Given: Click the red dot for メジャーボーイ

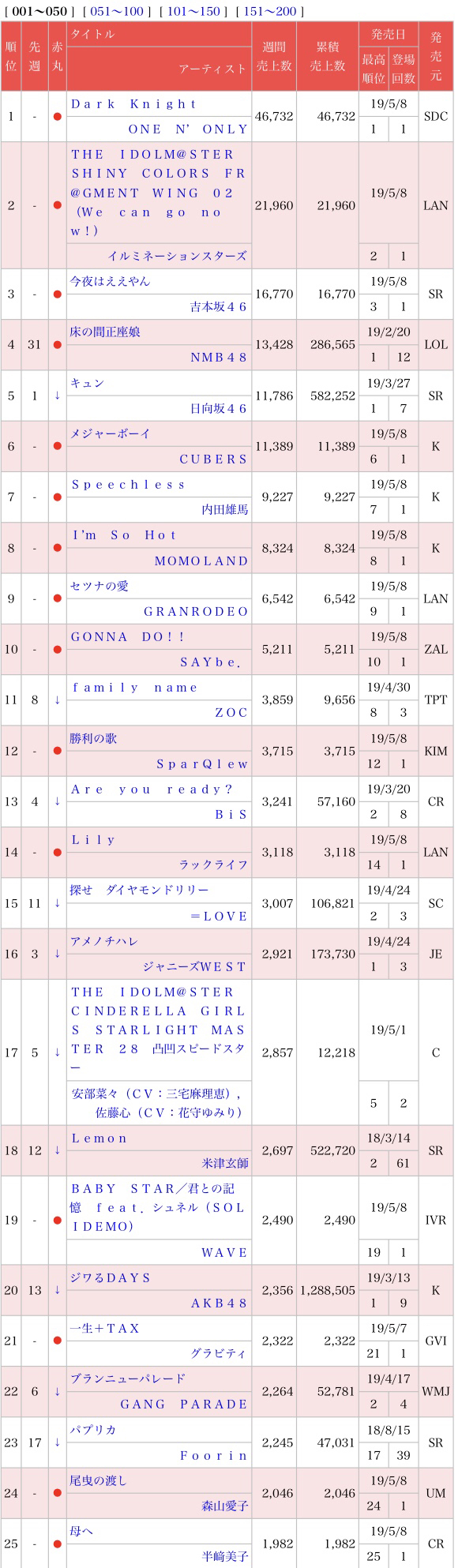Looking at the screenshot, I should [57, 446].
